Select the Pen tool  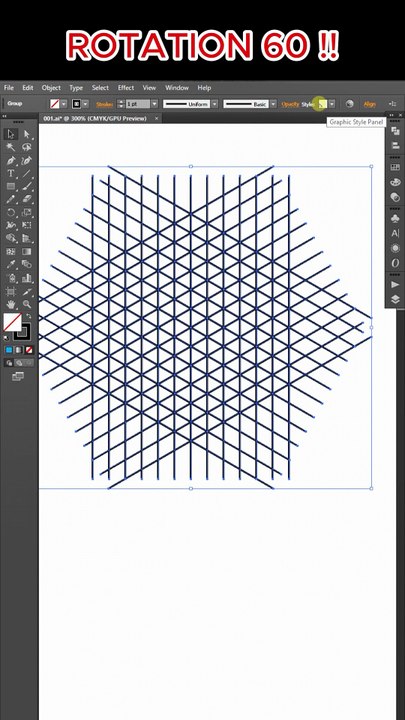tap(11, 161)
